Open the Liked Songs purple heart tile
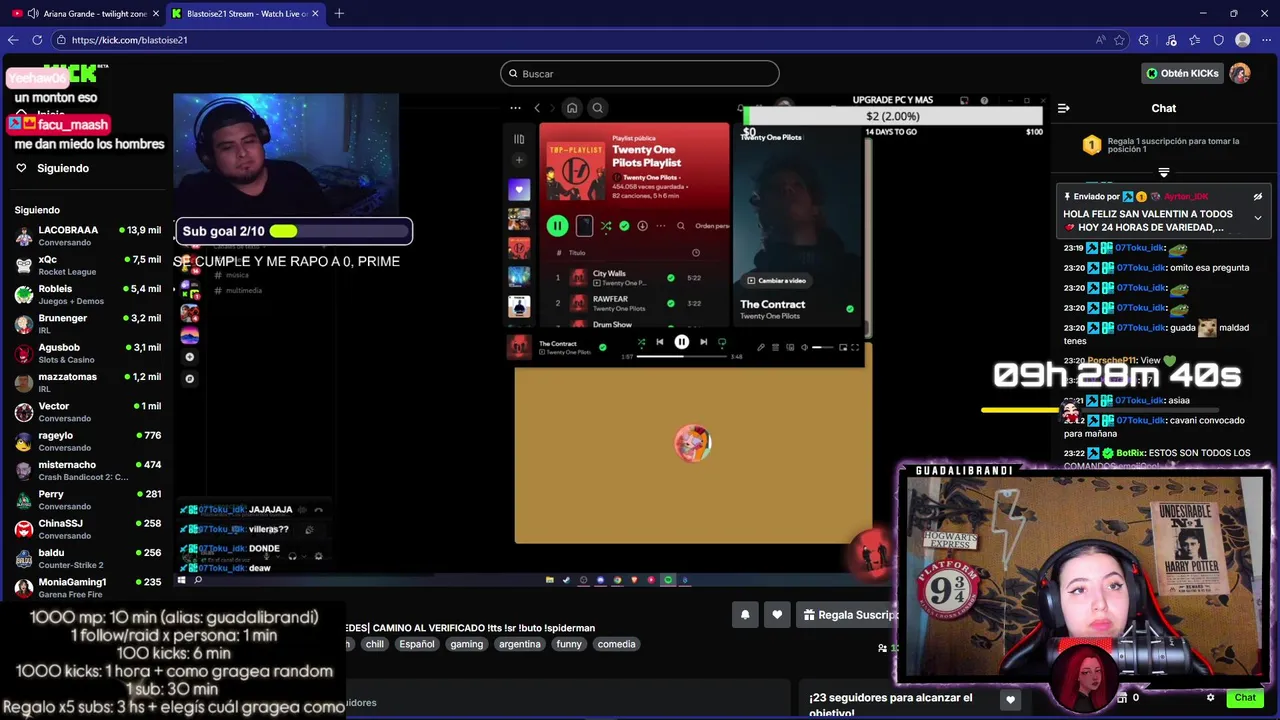The width and height of the screenshot is (1280, 720). (x=519, y=189)
